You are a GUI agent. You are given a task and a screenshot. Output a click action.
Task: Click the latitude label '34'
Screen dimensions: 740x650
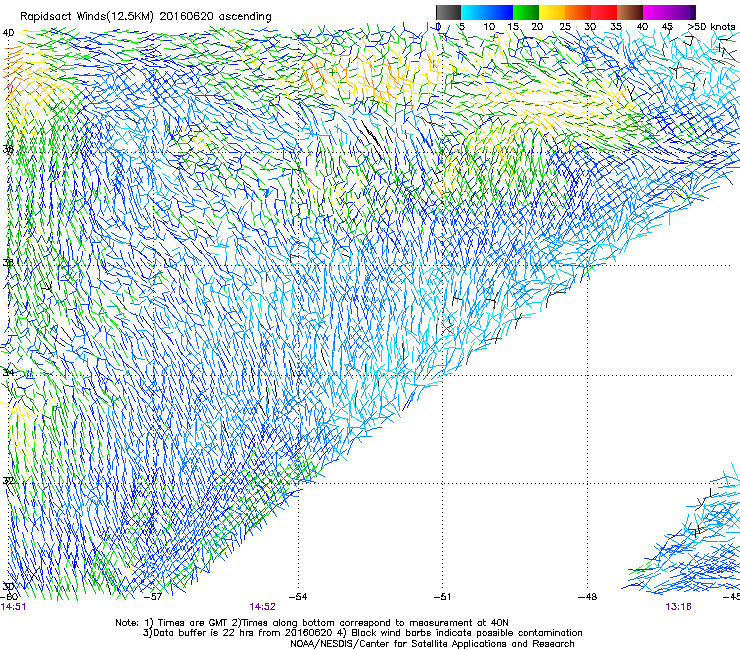[8, 372]
